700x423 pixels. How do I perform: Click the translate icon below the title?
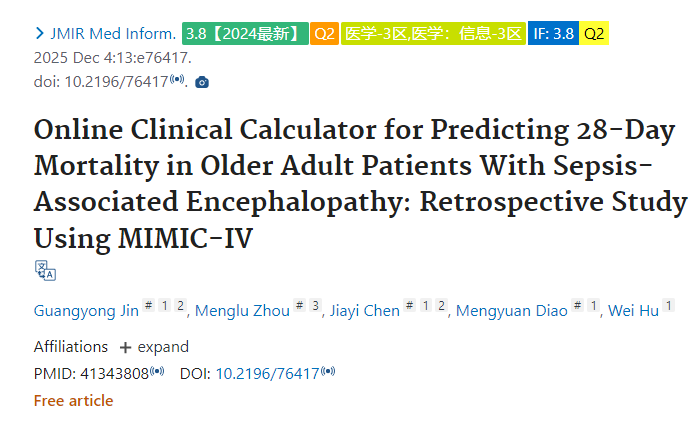(45, 270)
